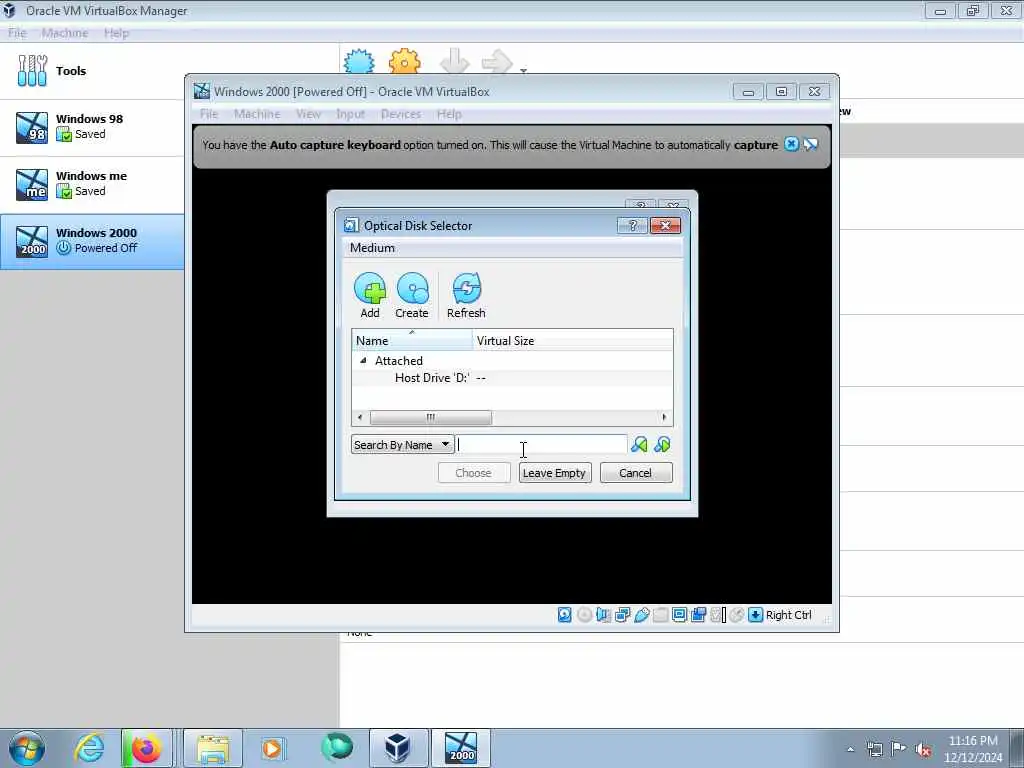Click the Choose button

[473, 473]
